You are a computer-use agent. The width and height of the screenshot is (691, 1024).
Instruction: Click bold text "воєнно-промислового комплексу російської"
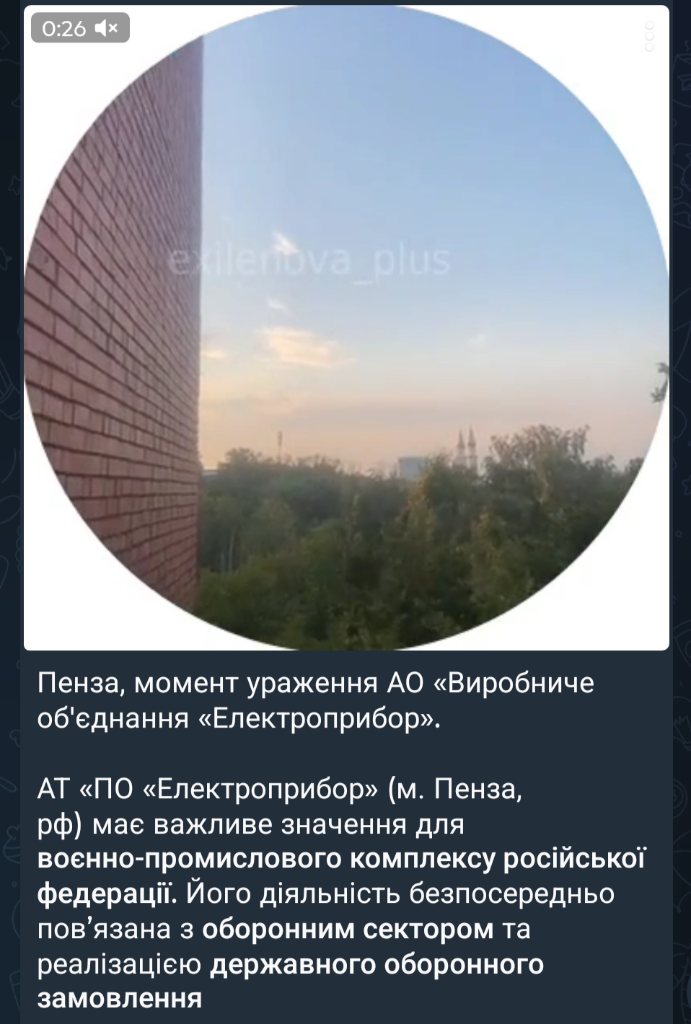[x=341, y=859]
